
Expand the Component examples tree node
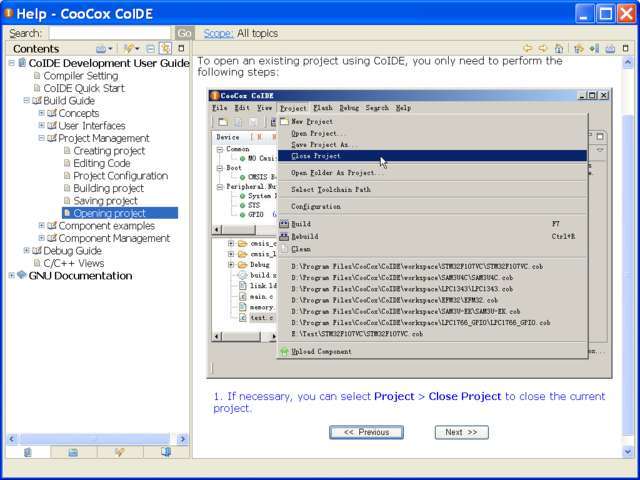[42, 225]
